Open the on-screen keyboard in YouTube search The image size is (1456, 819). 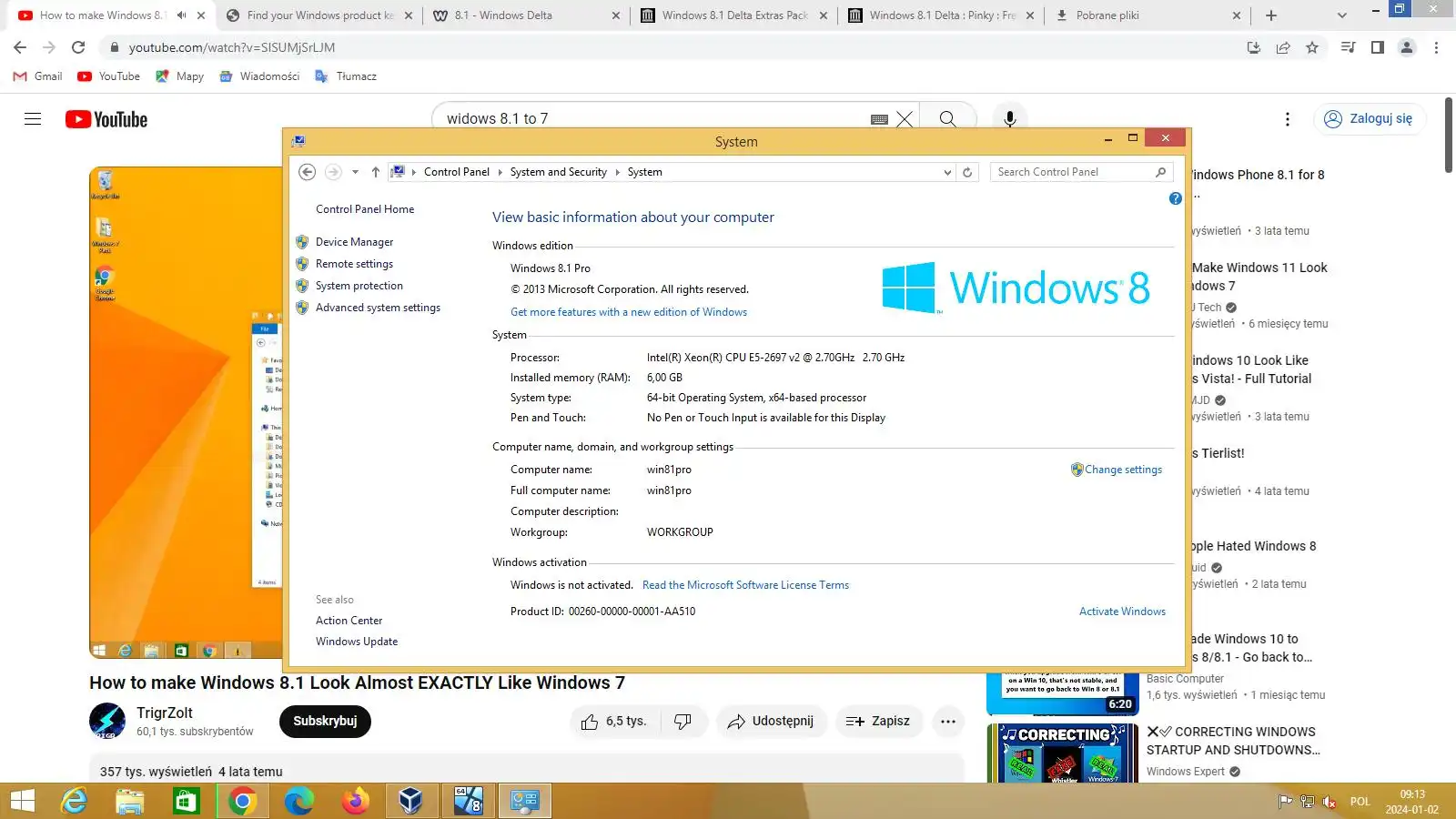tap(879, 119)
